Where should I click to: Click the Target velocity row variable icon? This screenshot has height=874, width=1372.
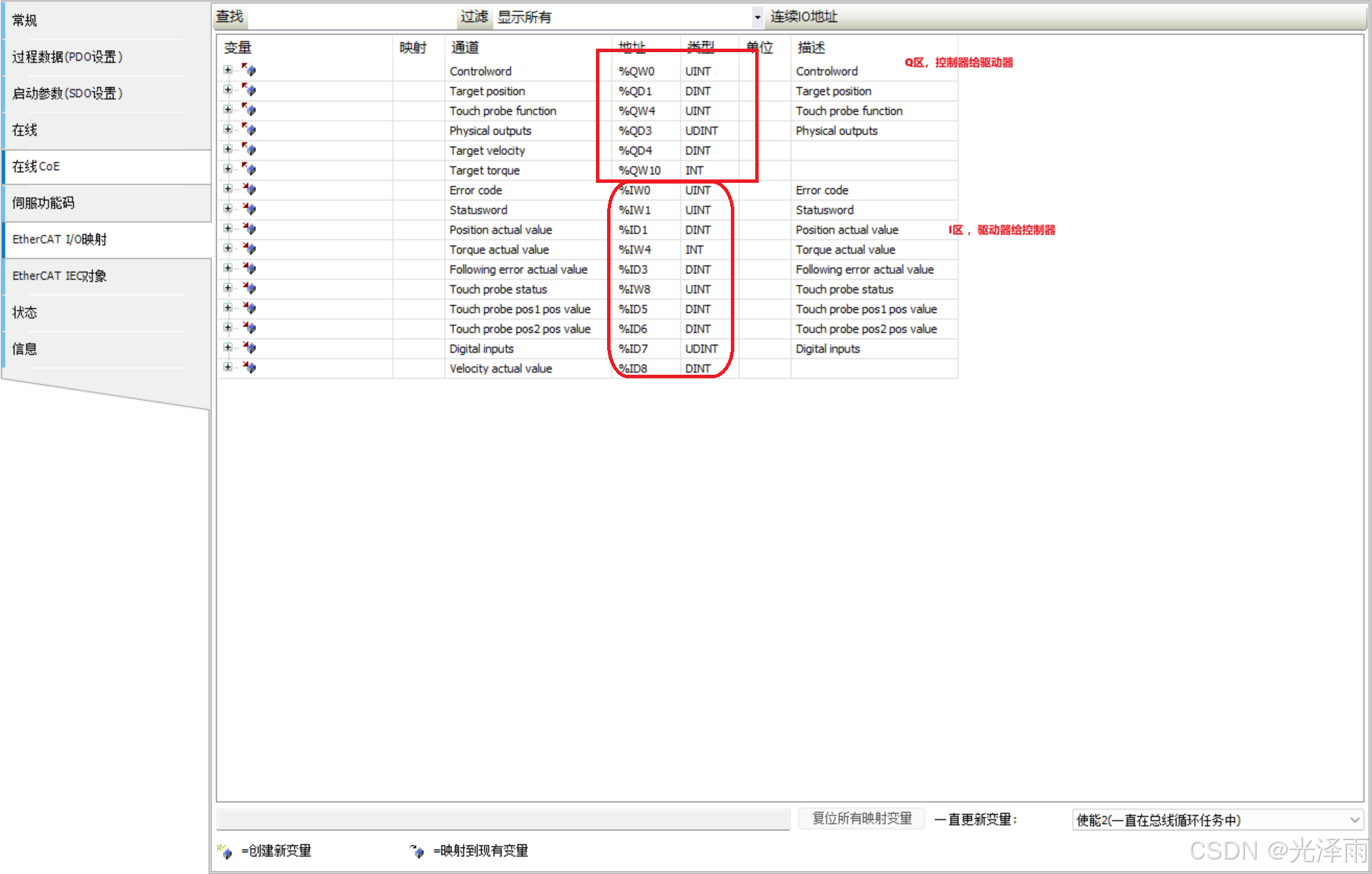249,149
